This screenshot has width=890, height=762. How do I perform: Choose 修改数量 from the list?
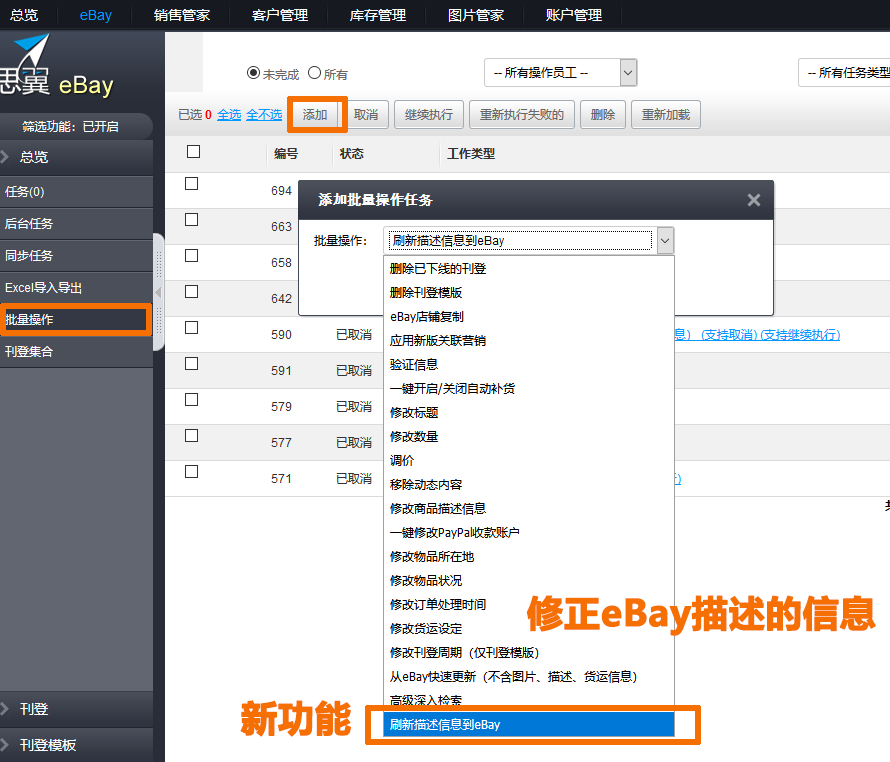coord(529,437)
